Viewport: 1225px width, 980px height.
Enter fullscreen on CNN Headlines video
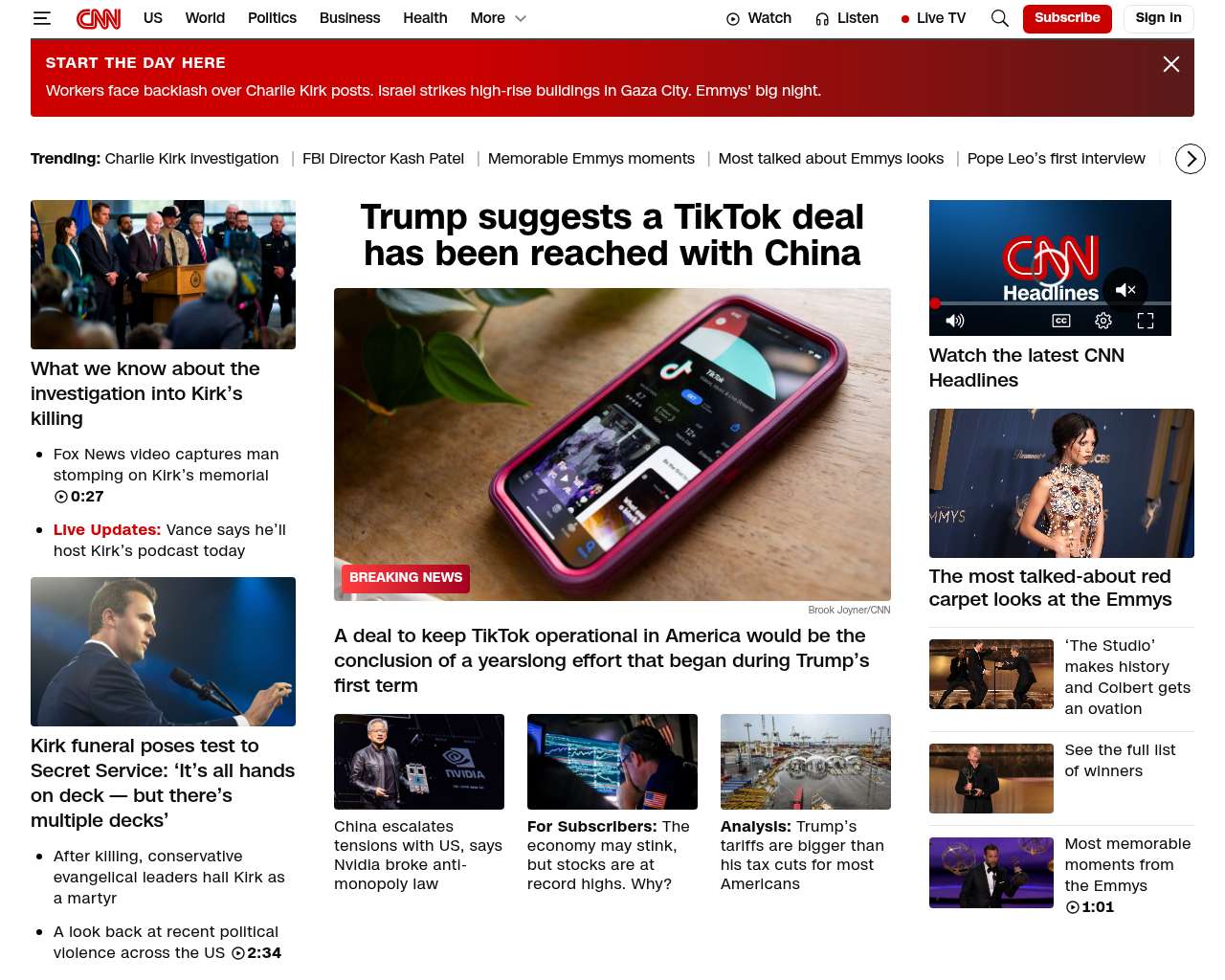pos(1146,321)
